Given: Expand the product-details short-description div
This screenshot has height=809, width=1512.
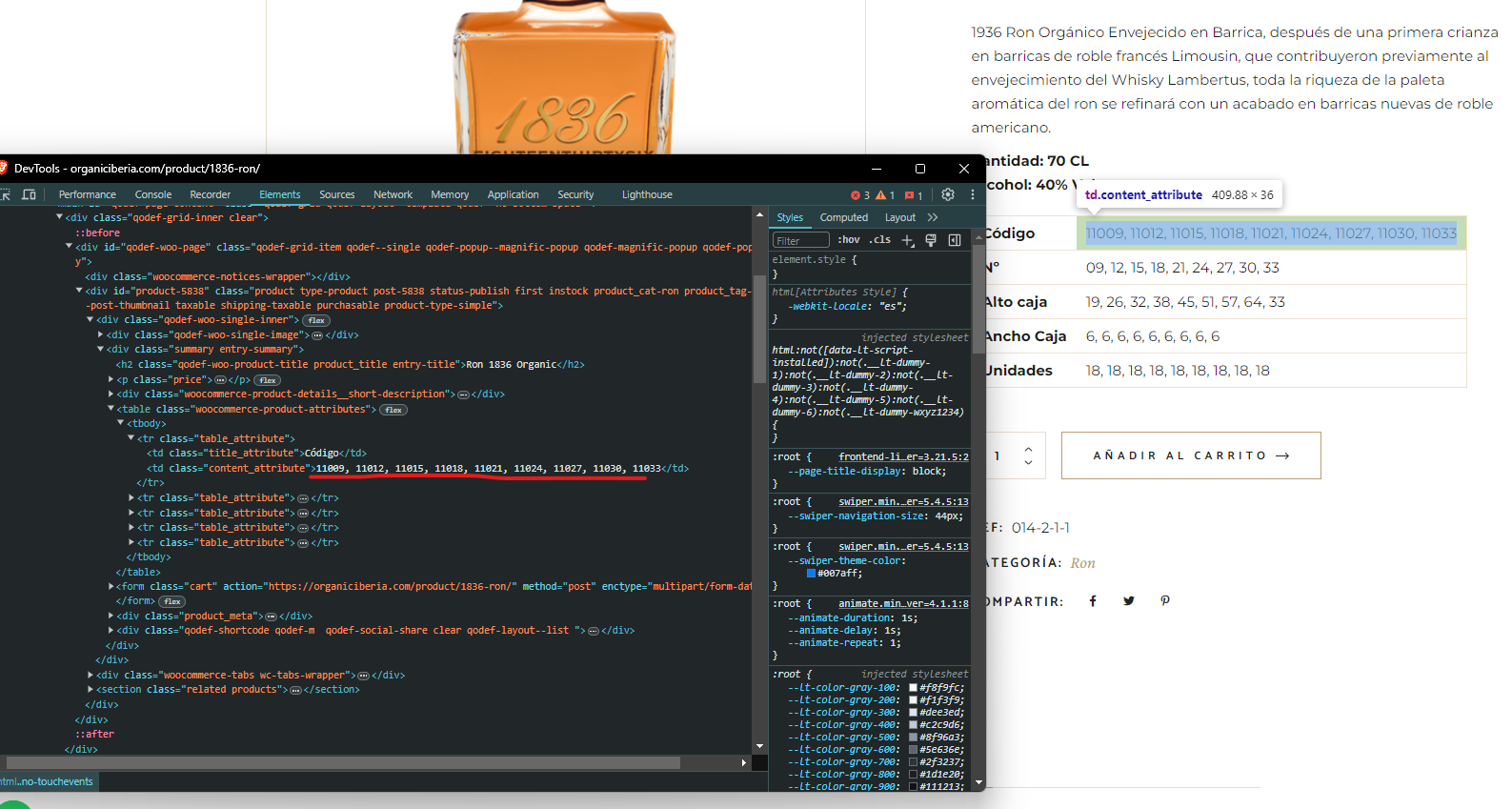Looking at the screenshot, I should click(111, 394).
